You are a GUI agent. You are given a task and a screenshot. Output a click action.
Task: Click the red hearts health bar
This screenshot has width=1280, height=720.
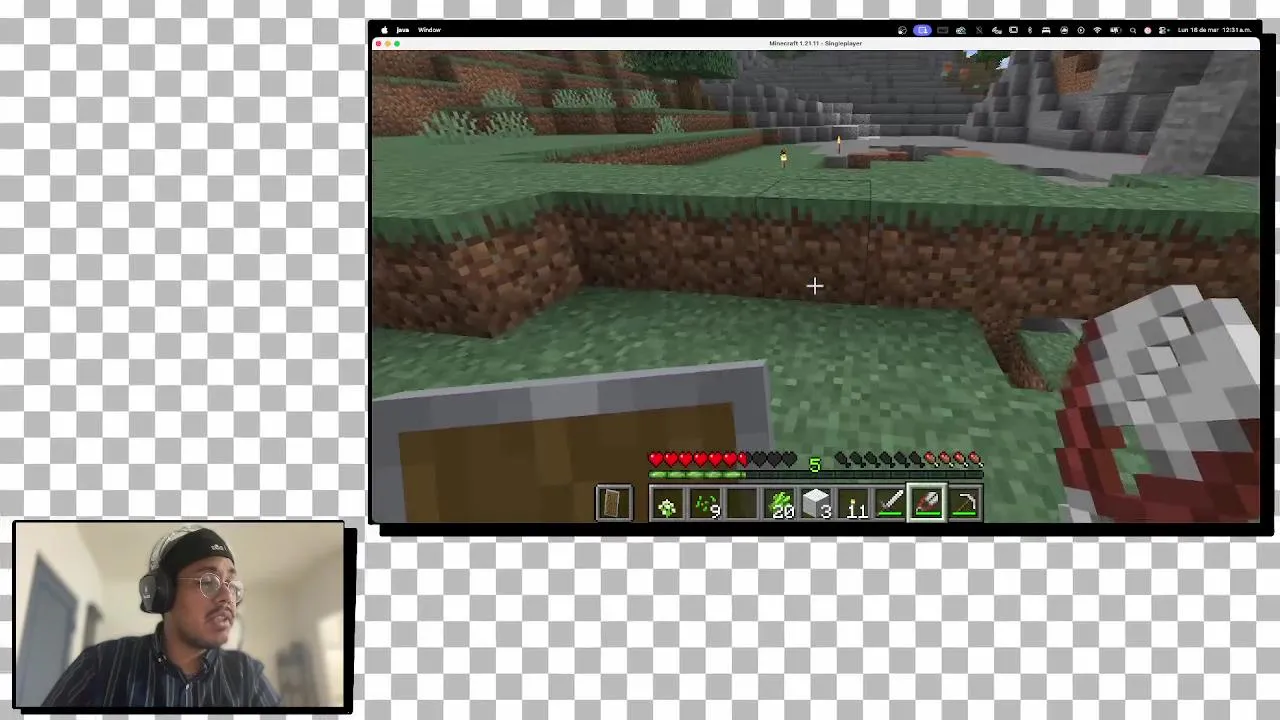[x=723, y=459]
